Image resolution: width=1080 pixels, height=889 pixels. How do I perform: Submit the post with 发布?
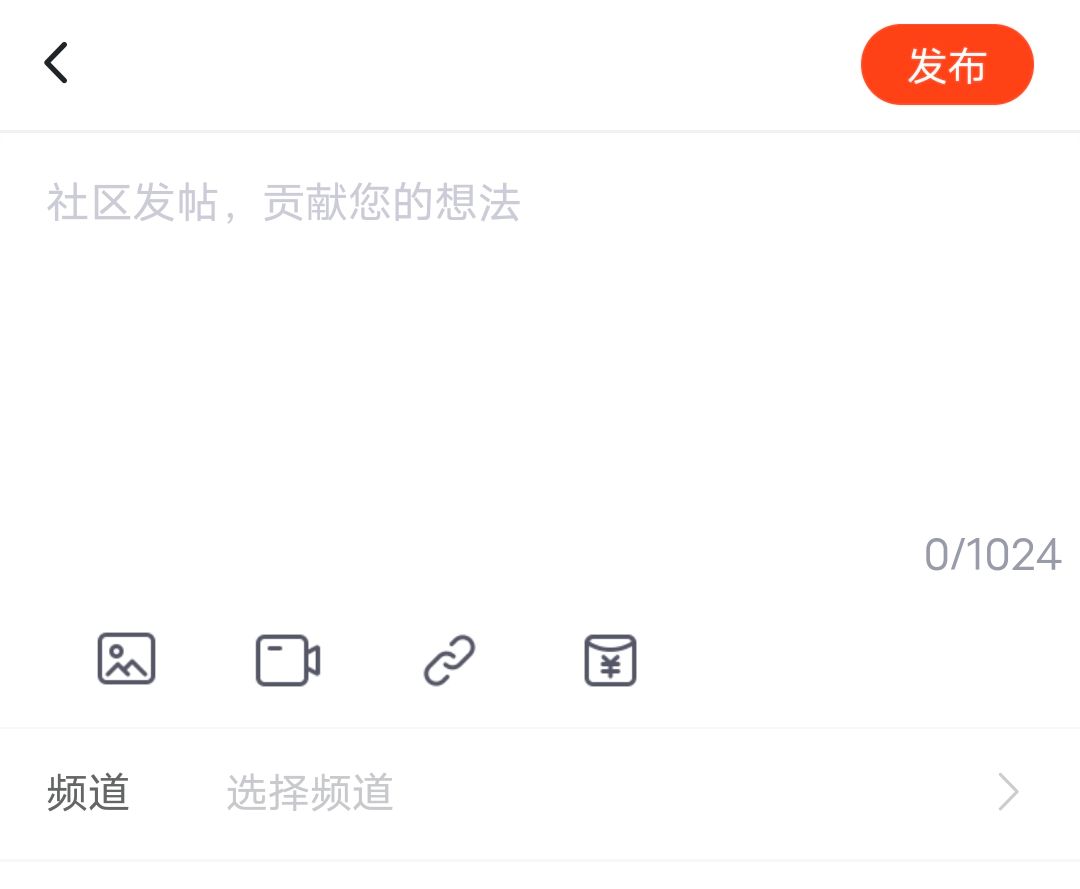coord(947,65)
